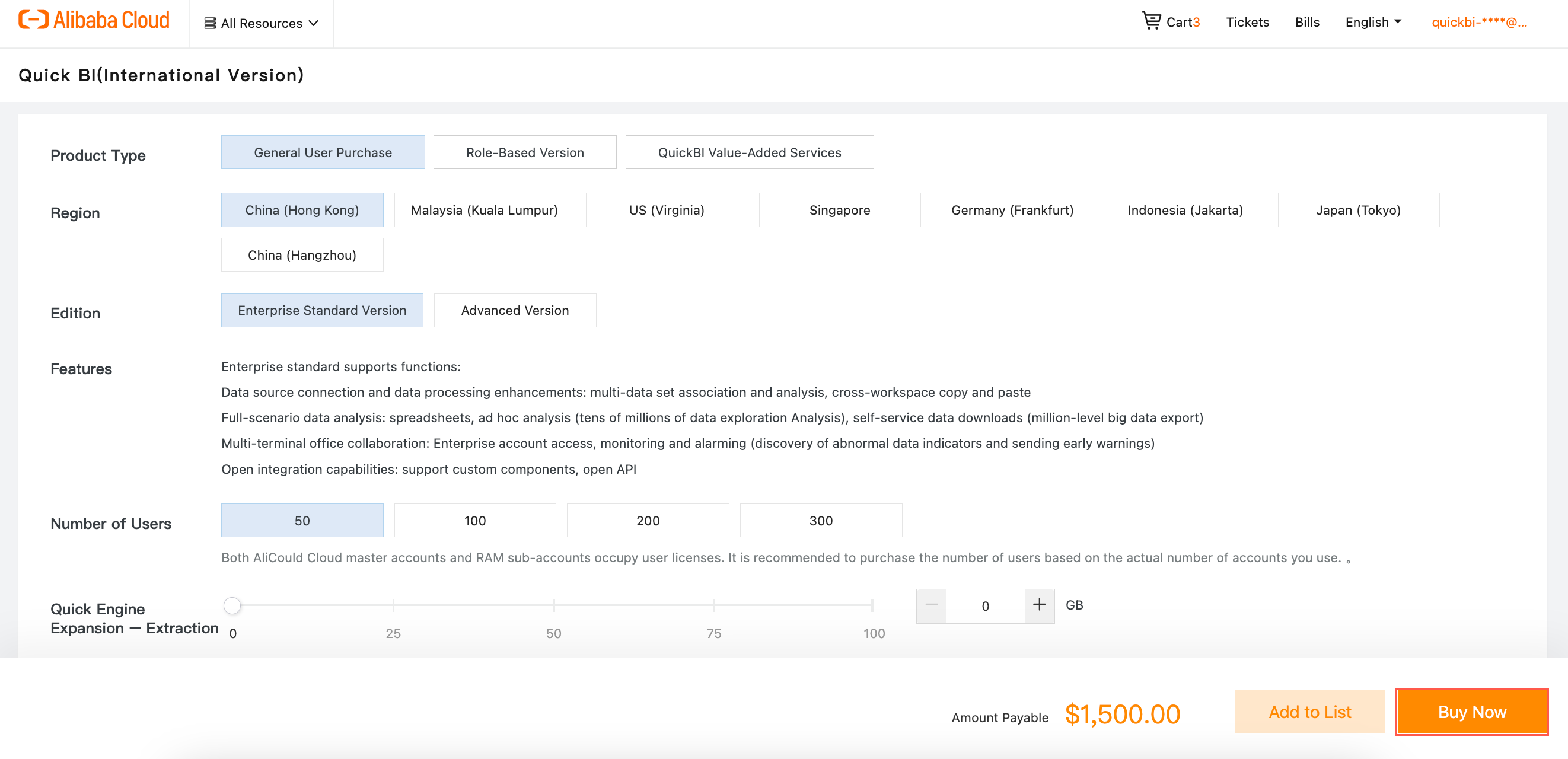The image size is (1568, 759).
Task: Select China (Hong Kong) region
Action: [302, 210]
